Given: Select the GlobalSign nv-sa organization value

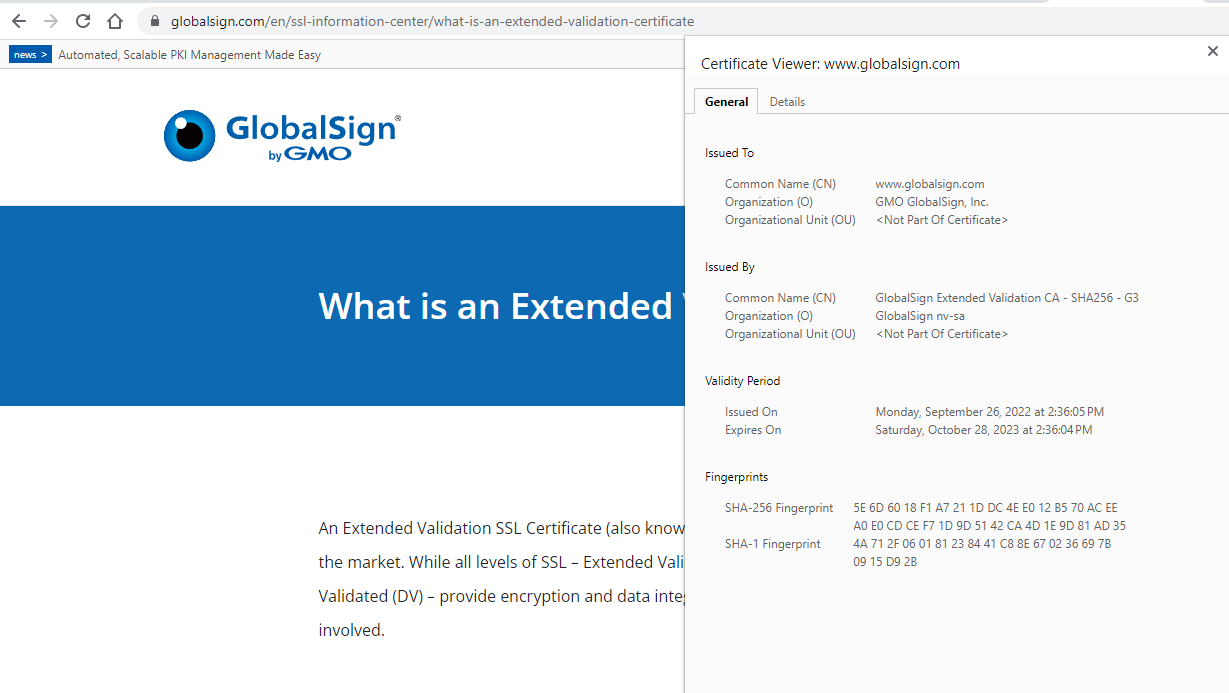Looking at the screenshot, I should tap(920, 316).
